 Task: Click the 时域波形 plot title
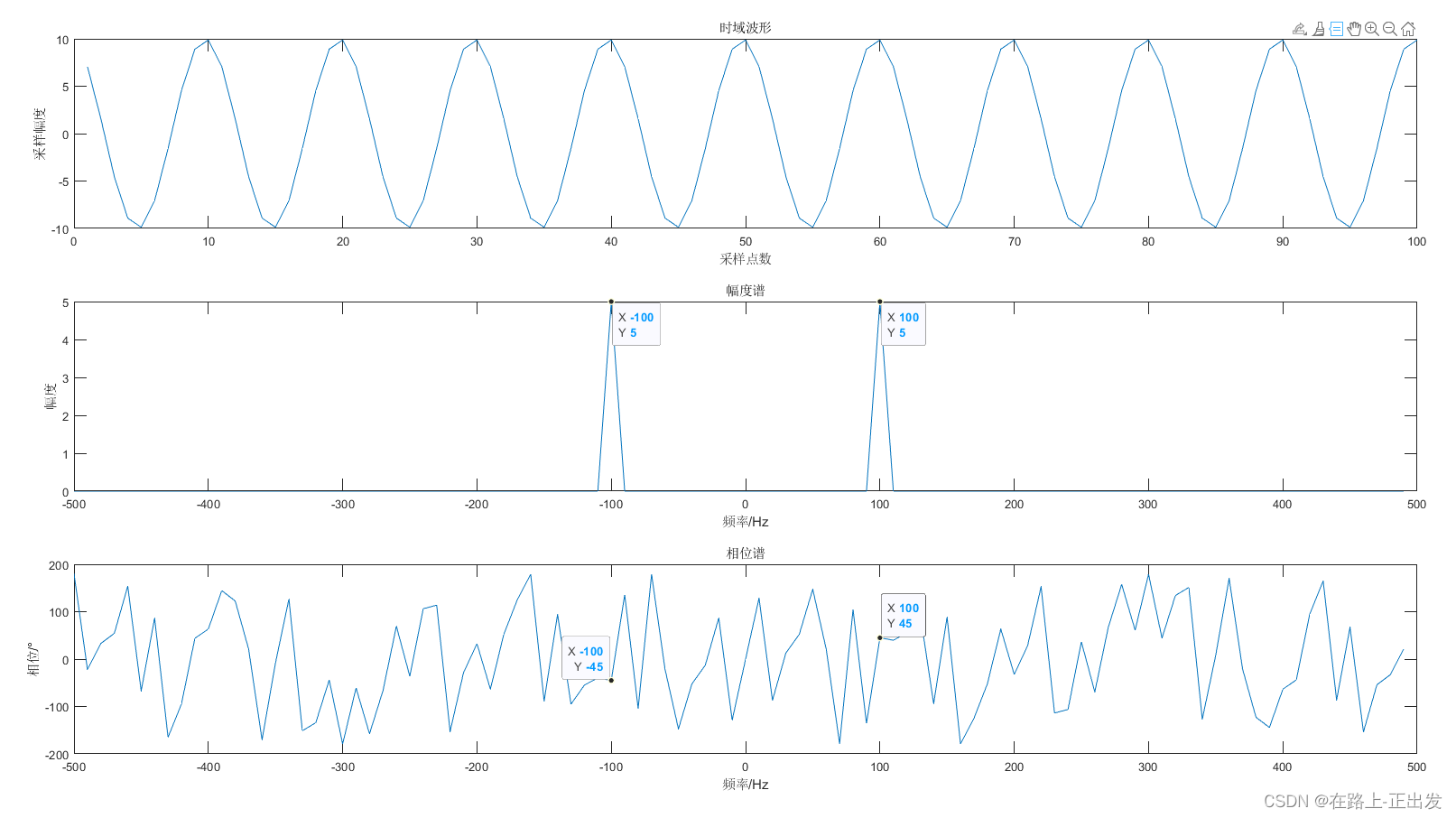pyautogui.click(x=746, y=28)
